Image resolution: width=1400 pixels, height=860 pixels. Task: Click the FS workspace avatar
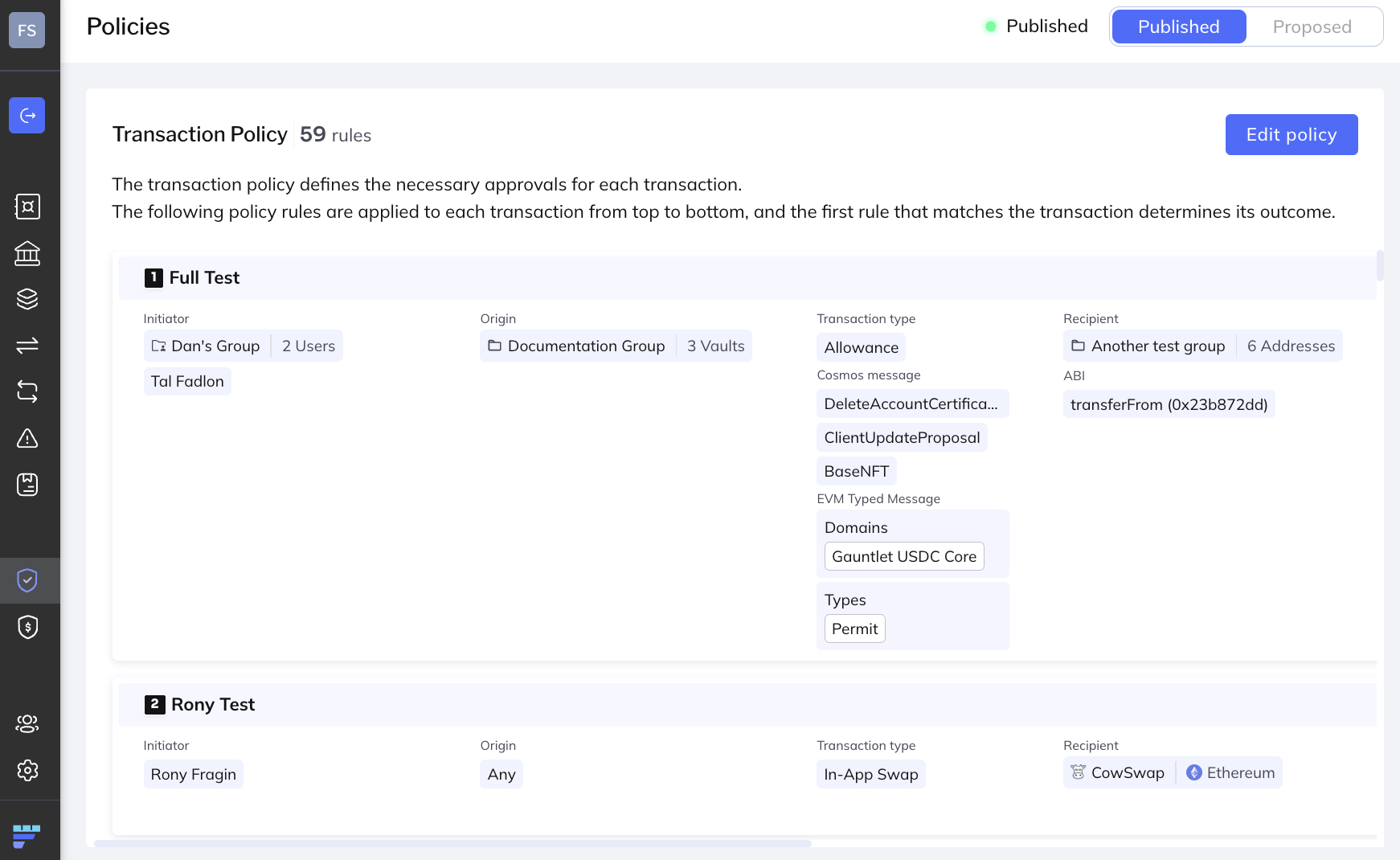pyautogui.click(x=27, y=31)
